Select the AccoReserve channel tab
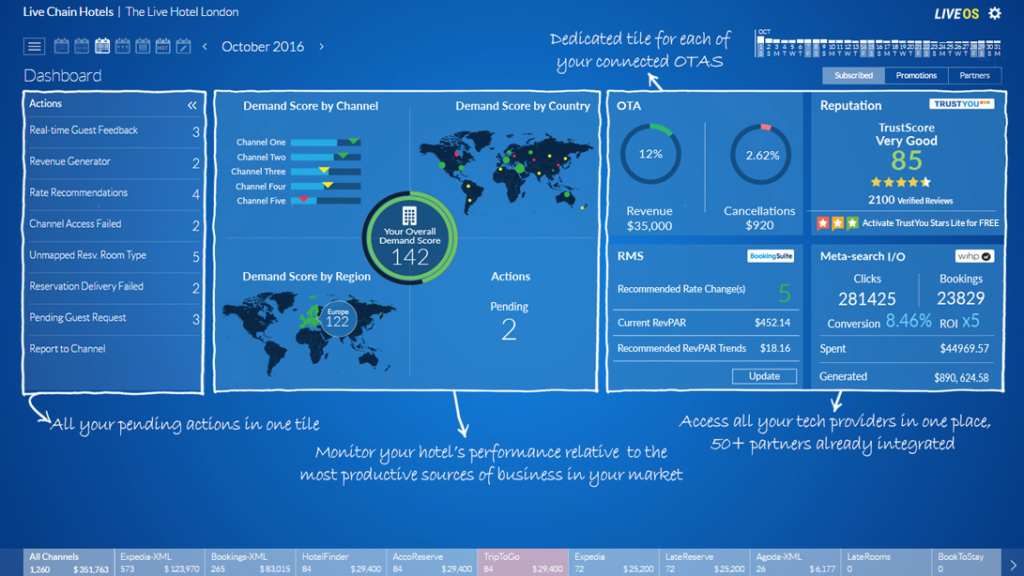 coord(432,562)
